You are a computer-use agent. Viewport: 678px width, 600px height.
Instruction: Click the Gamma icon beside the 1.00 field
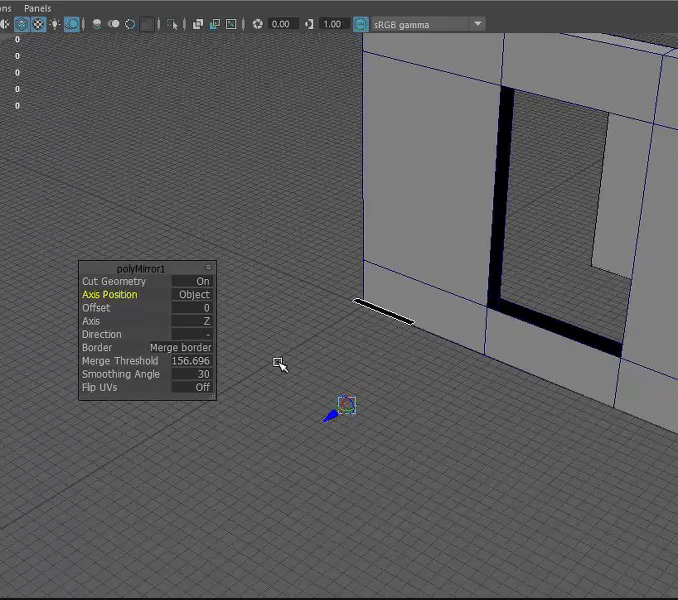309,24
